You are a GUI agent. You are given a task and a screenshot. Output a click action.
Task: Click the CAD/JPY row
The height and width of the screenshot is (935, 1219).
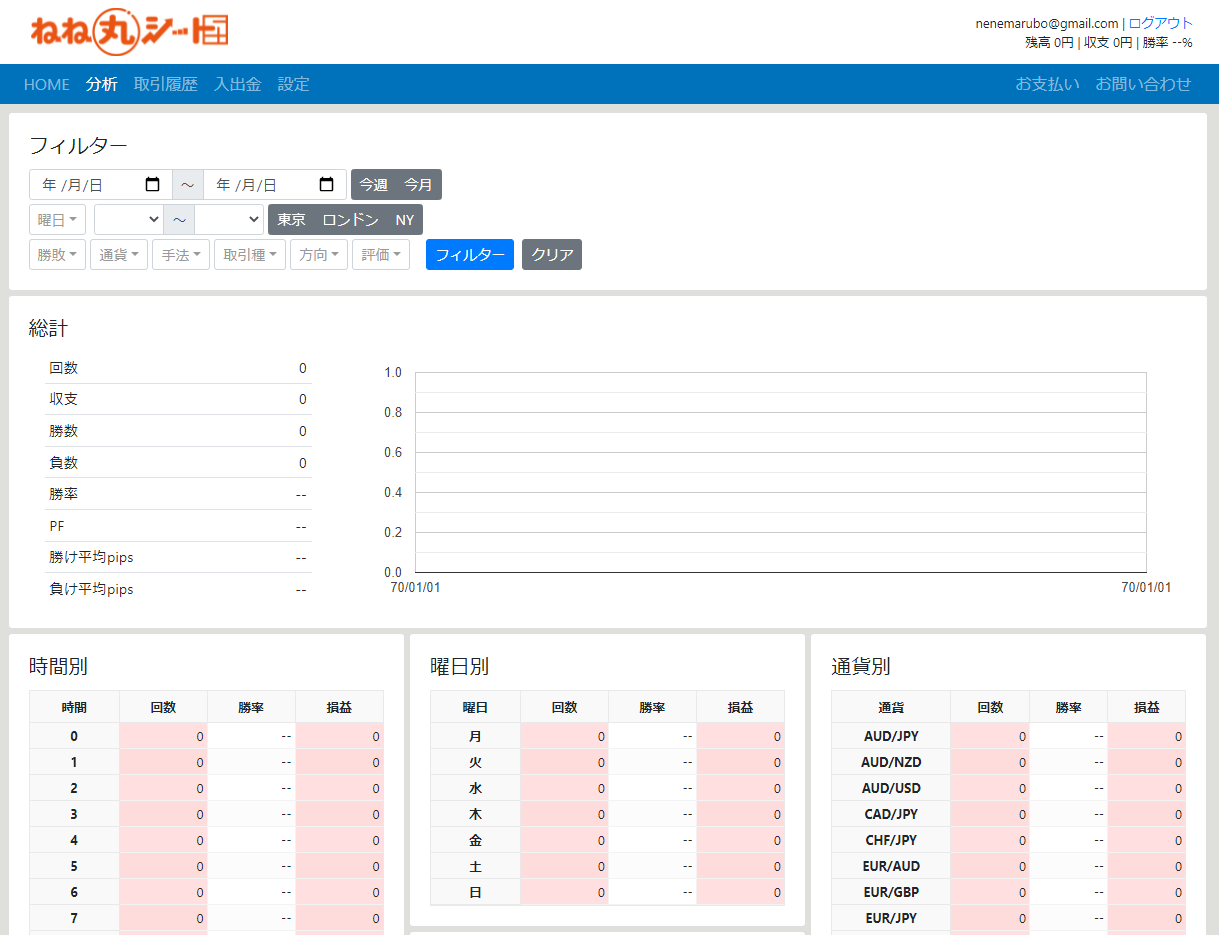point(1008,814)
